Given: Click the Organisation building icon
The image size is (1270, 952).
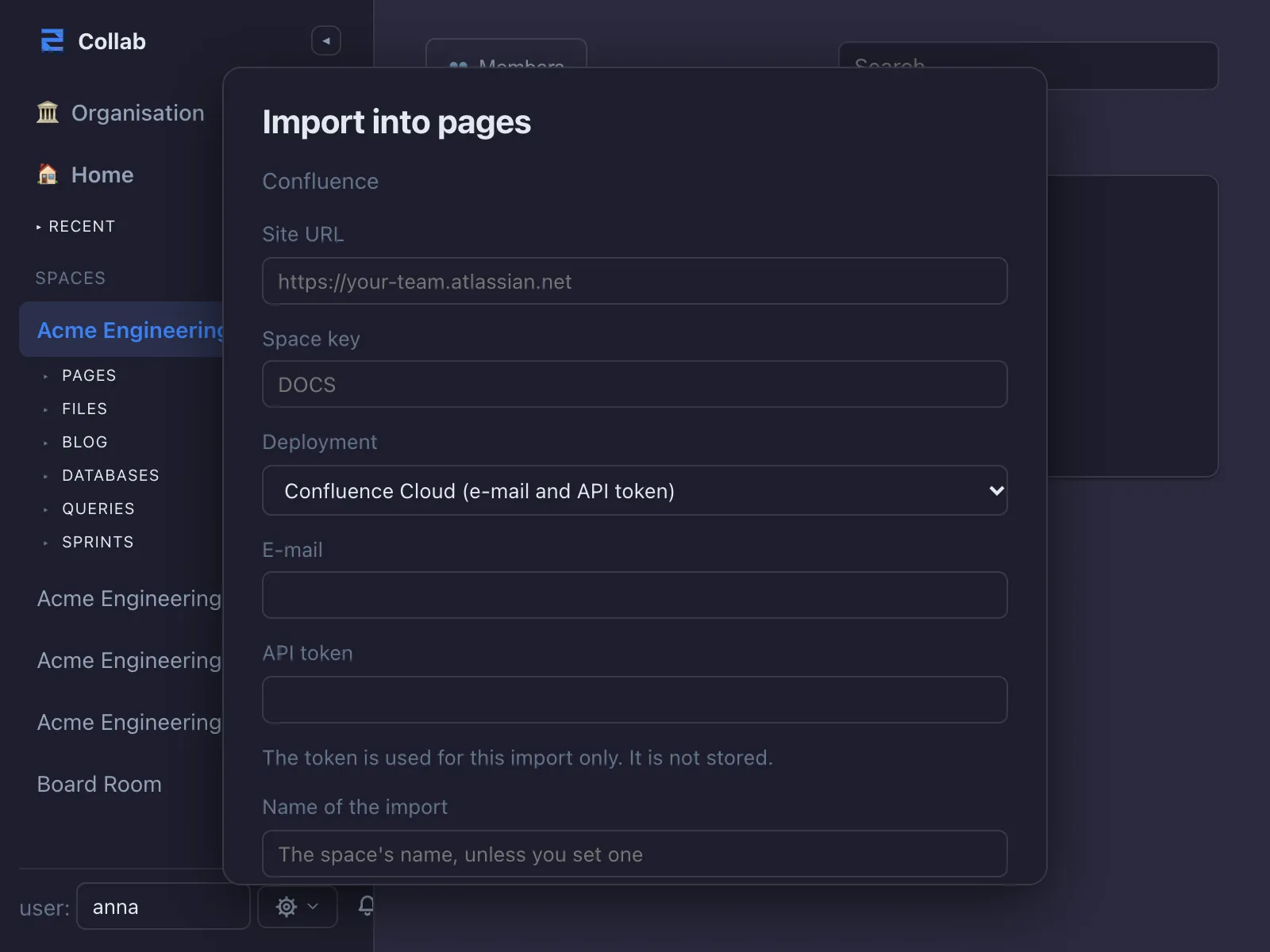Looking at the screenshot, I should point(48,113).
